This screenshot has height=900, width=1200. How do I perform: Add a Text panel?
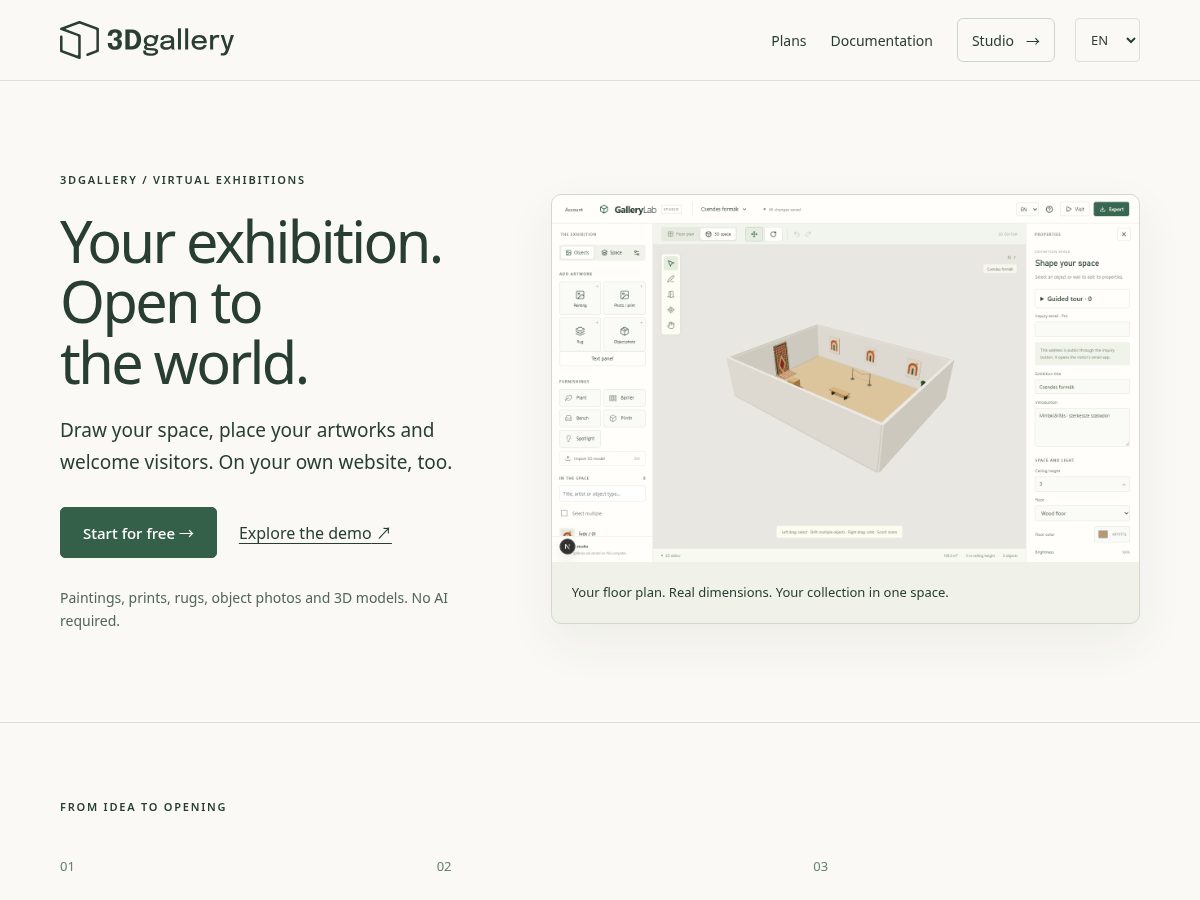(602, 358)
